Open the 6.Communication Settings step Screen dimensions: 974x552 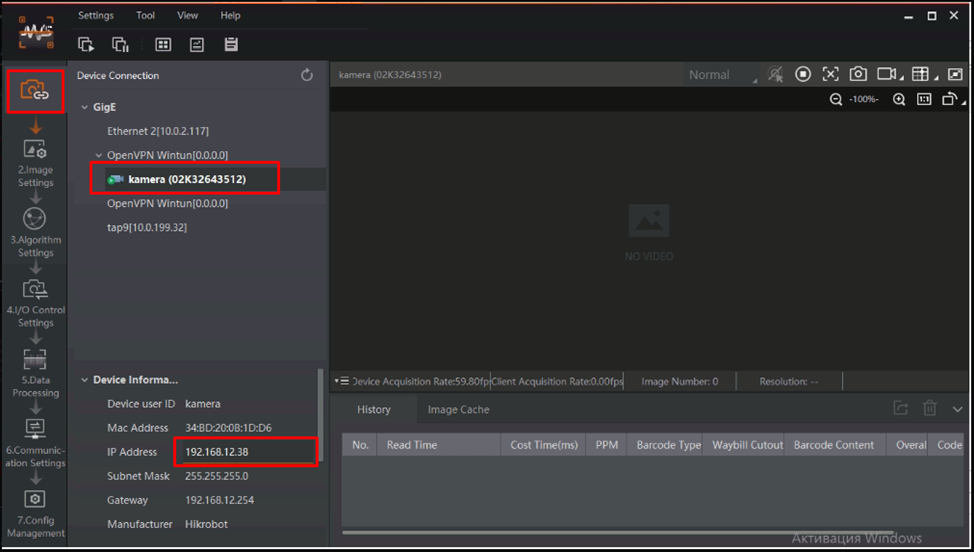(35, 443)
